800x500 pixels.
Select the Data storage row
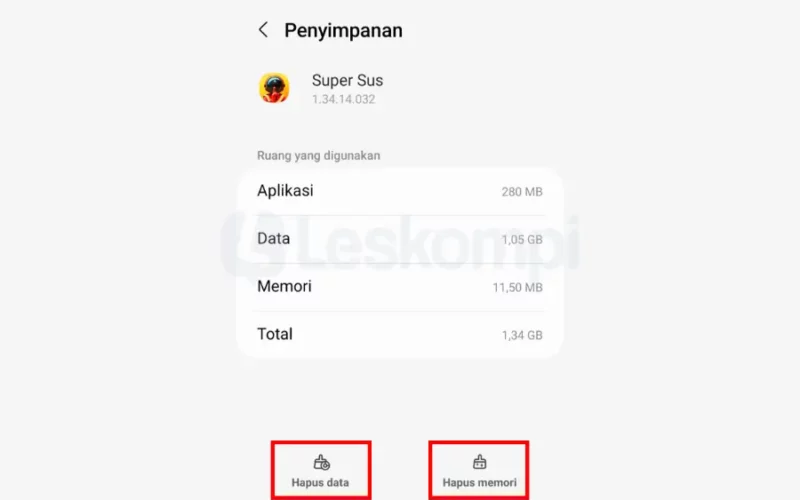(400, 239)
